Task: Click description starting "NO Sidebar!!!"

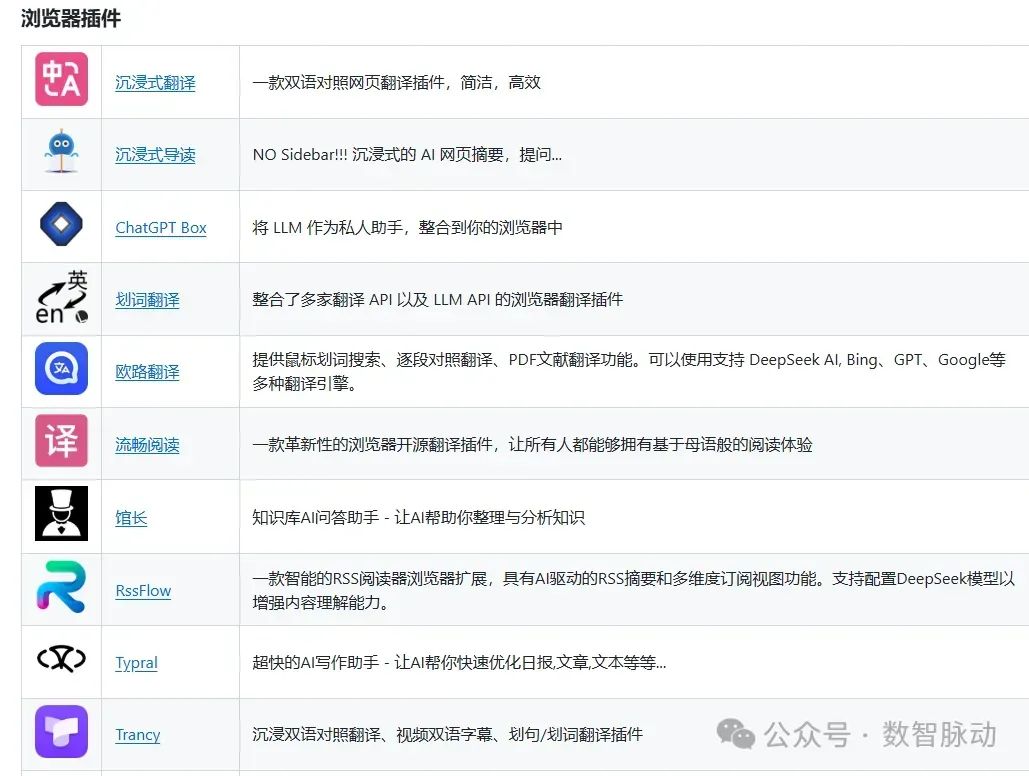Action: point(407,155)
